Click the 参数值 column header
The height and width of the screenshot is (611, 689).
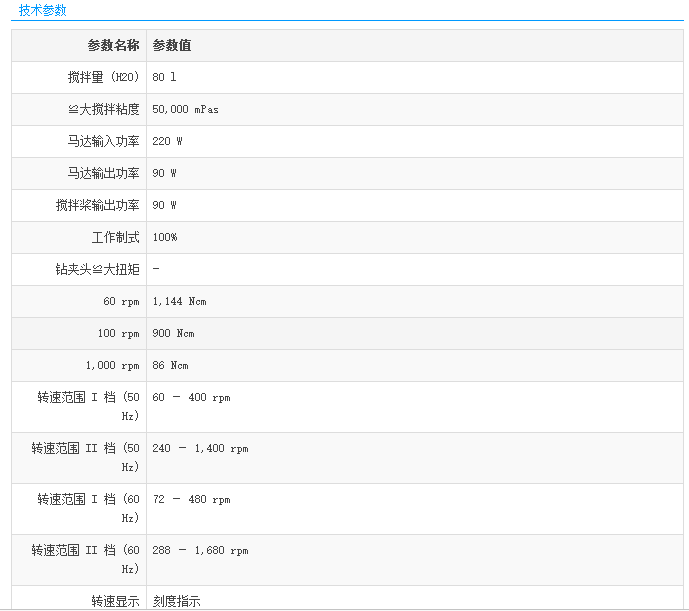pos(172,45)
